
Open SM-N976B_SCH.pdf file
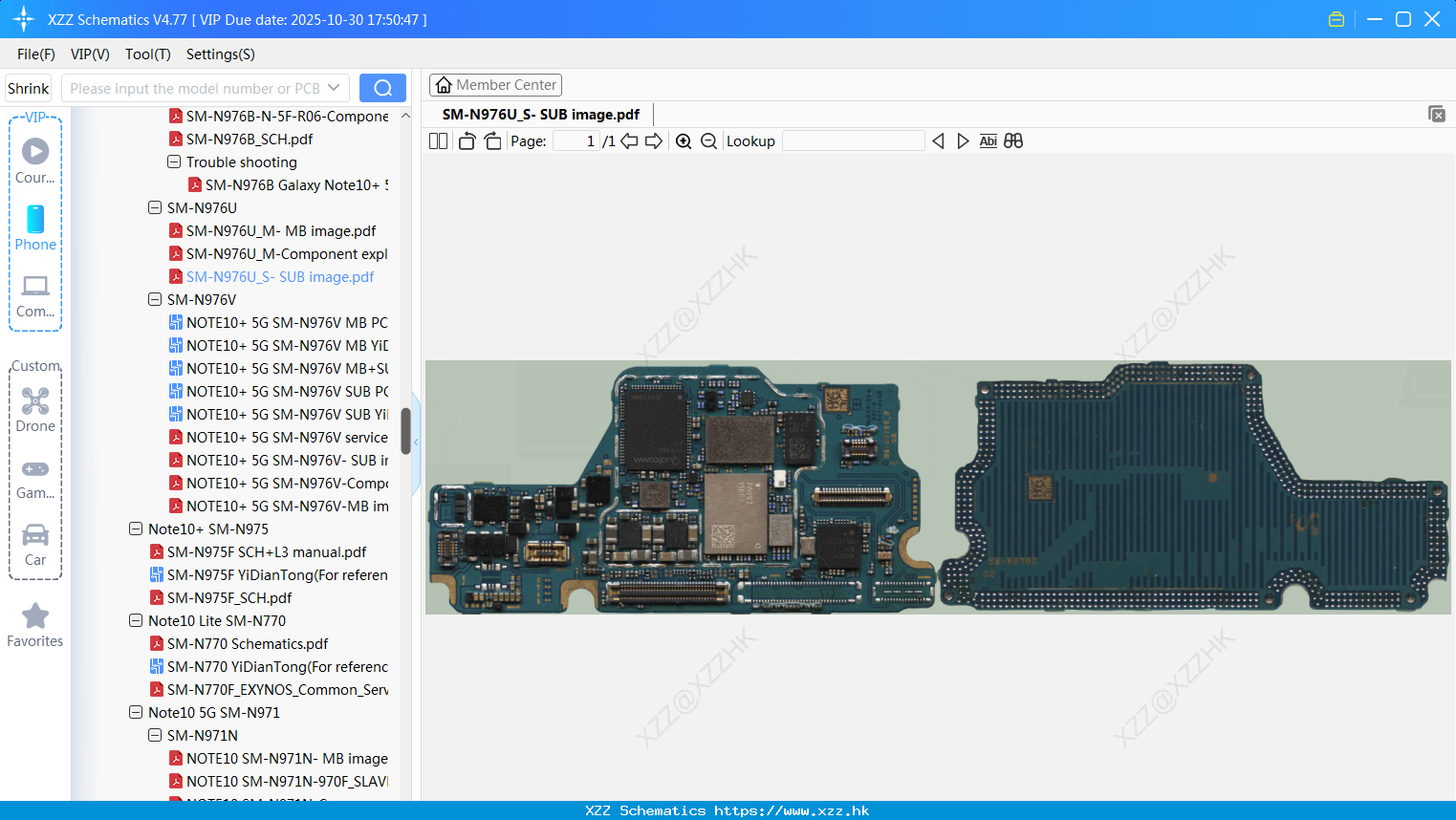click(250, 139)
